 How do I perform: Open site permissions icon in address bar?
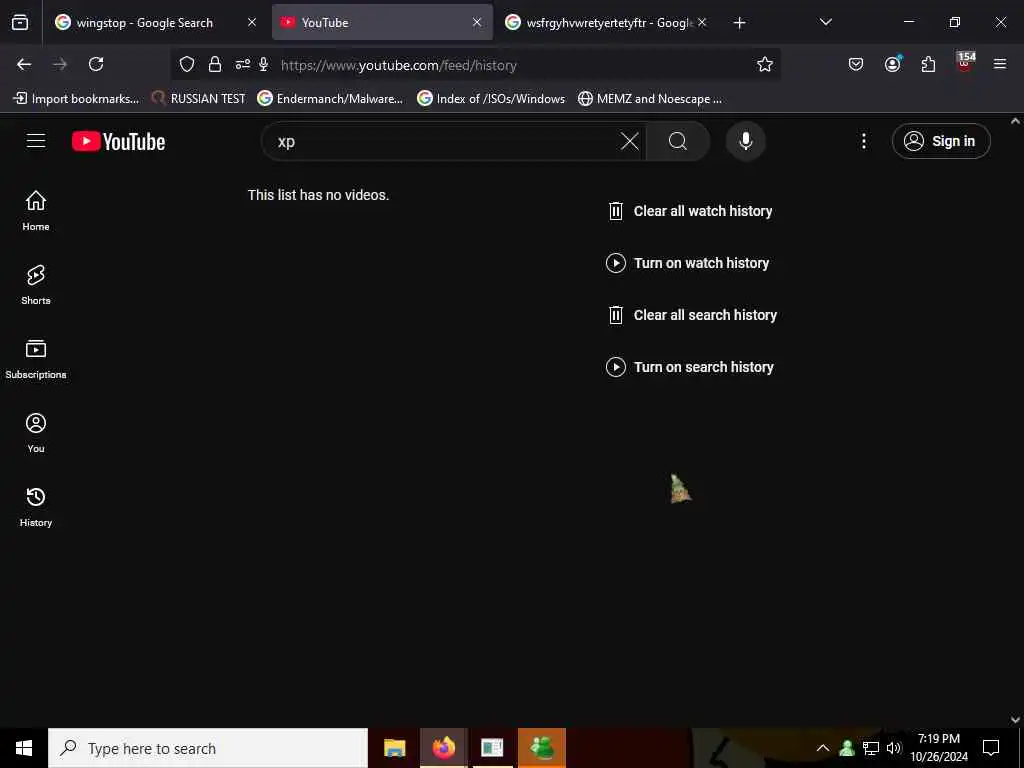pos(242,64)
